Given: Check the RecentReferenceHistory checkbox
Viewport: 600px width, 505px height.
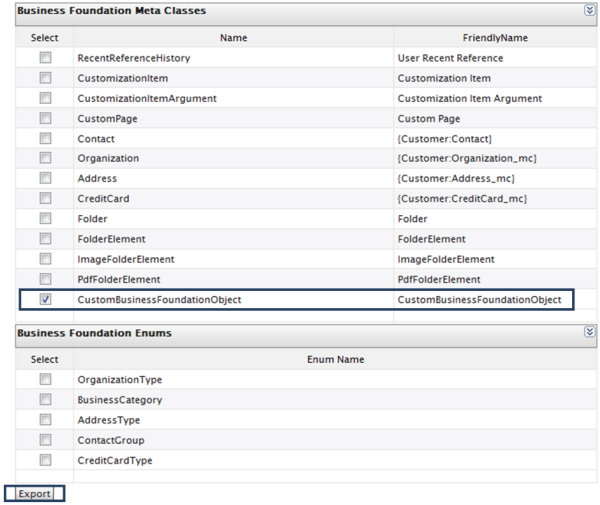Looking at the screenshot, I should point(45,58).
